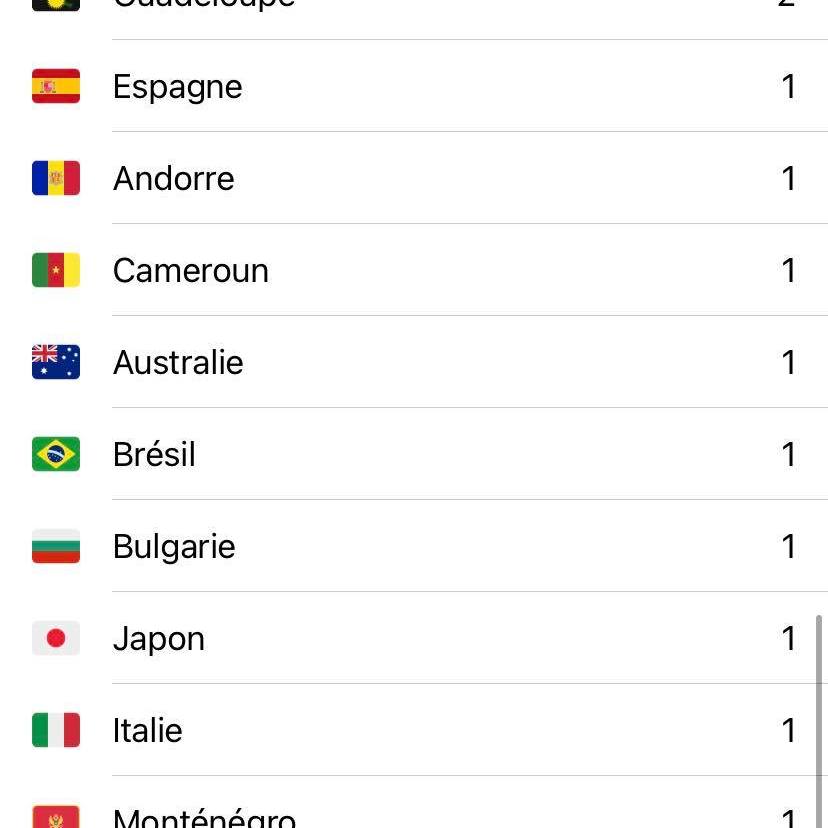The width and height of the screenshot is (828, 828).
Task: Tap the Italy flag icon
Action: click(56, 731)
